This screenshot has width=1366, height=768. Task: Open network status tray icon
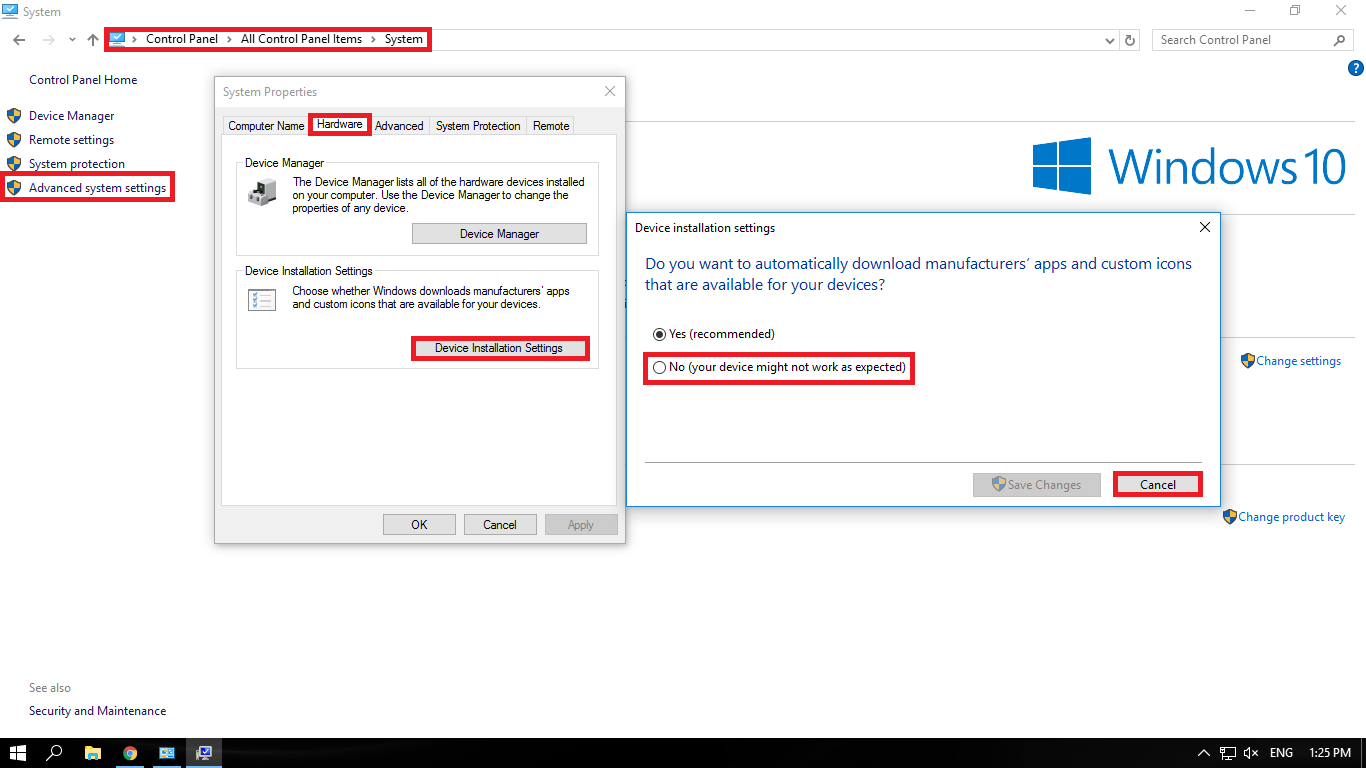[1227, 753]
